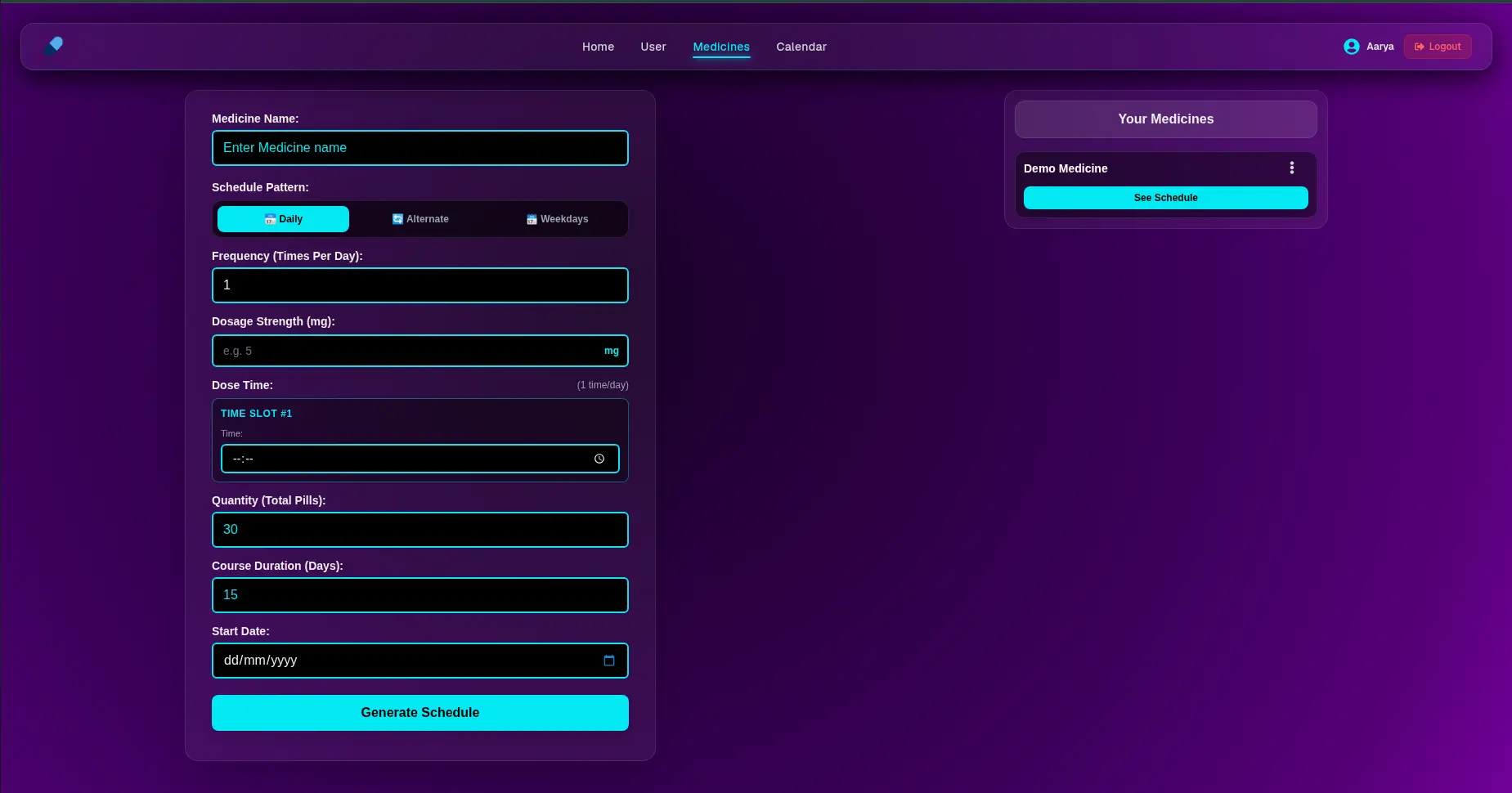
Task: Select the Alternate schedule pattern
Action: (420, 219)
